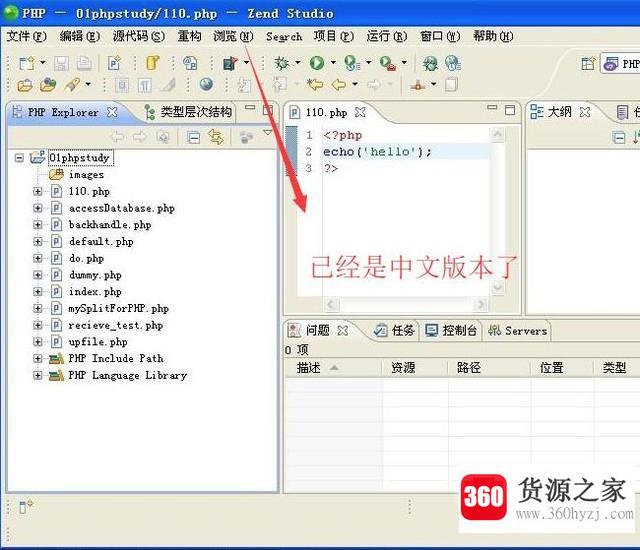Click the web browser globe icon
This screenshot has width=640, height=550.
(x=206, y=84)
